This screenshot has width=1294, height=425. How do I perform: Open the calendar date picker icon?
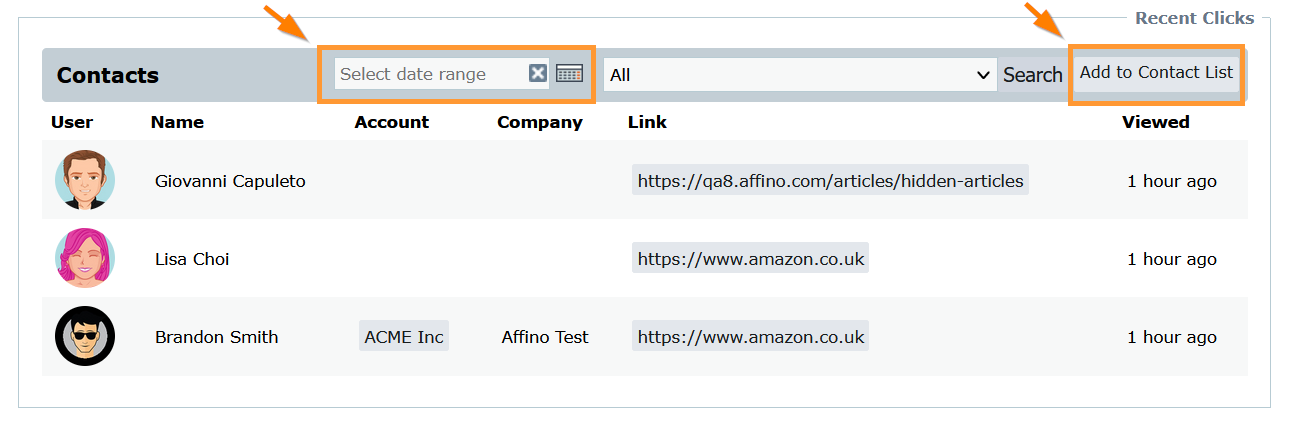[x=569, y=73]
